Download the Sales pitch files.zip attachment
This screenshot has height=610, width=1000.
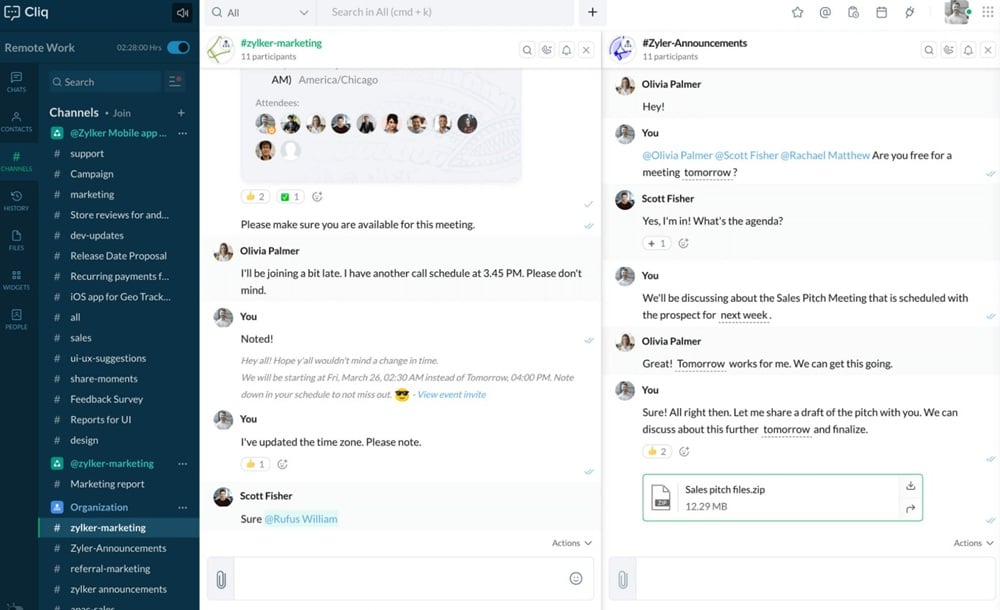911,486
